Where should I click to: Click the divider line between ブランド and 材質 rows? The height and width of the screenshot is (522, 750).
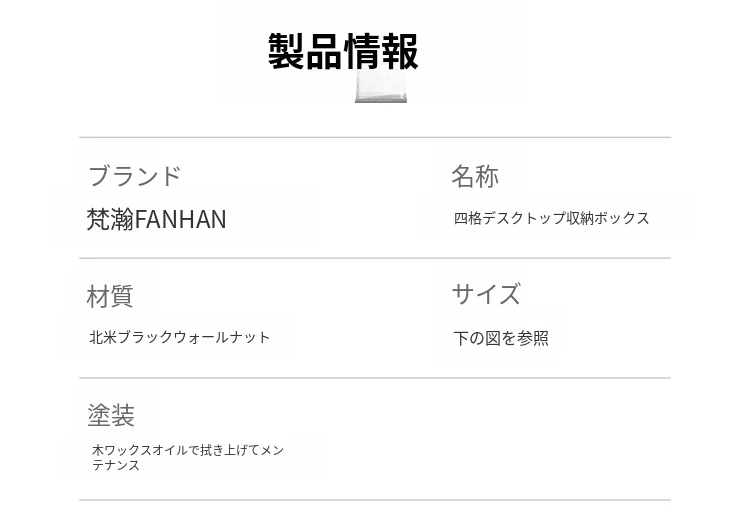375,258
